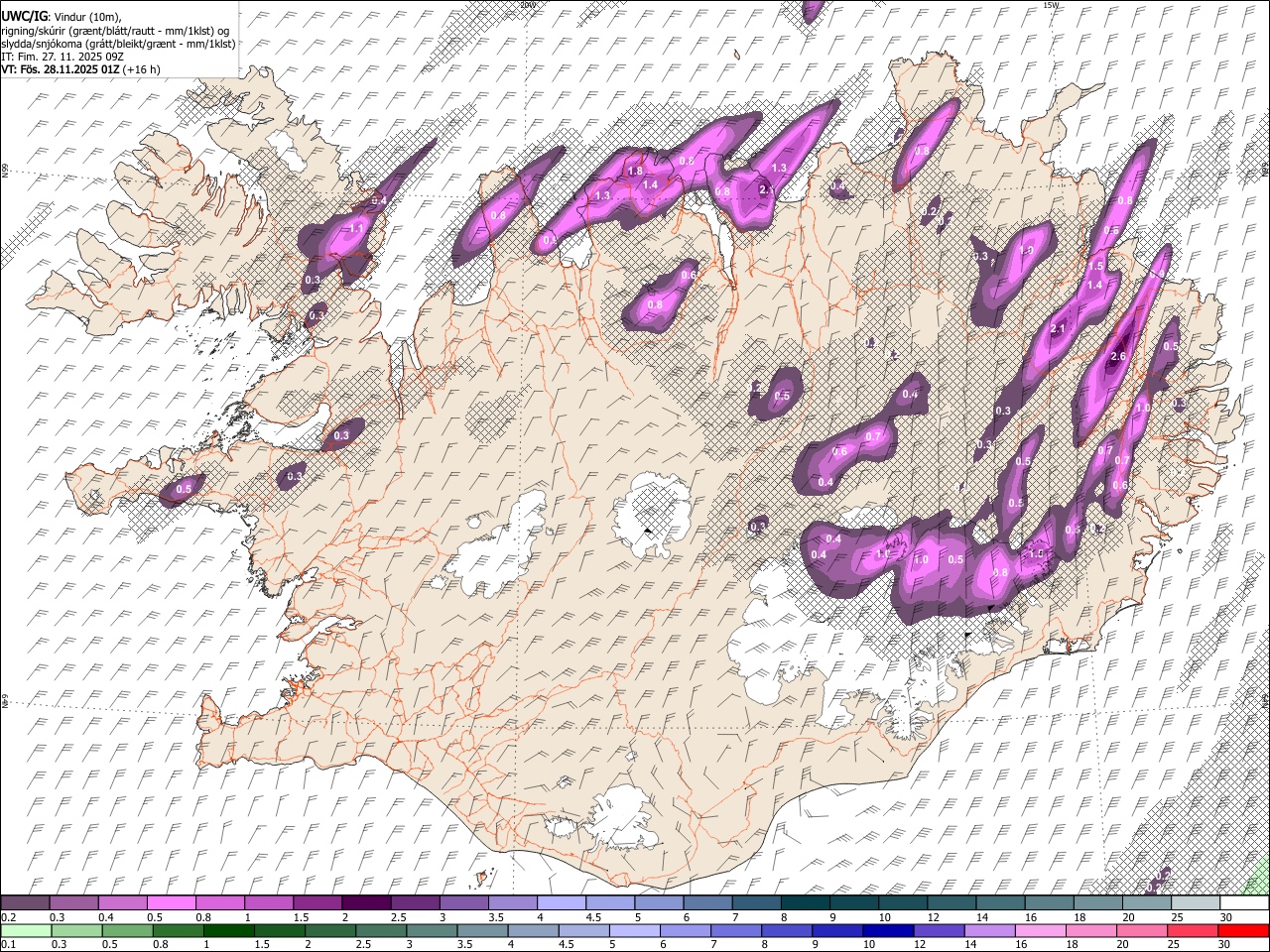Screen dimensions: 1270x952
Task: Select the dark teal 8–9 upper legend swatch
Action: coord(805,902)
